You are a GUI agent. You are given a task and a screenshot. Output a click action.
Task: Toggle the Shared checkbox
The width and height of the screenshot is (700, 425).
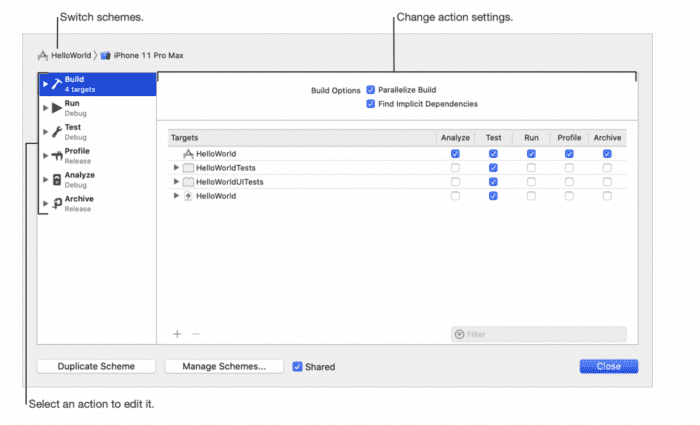pos(297,367)
